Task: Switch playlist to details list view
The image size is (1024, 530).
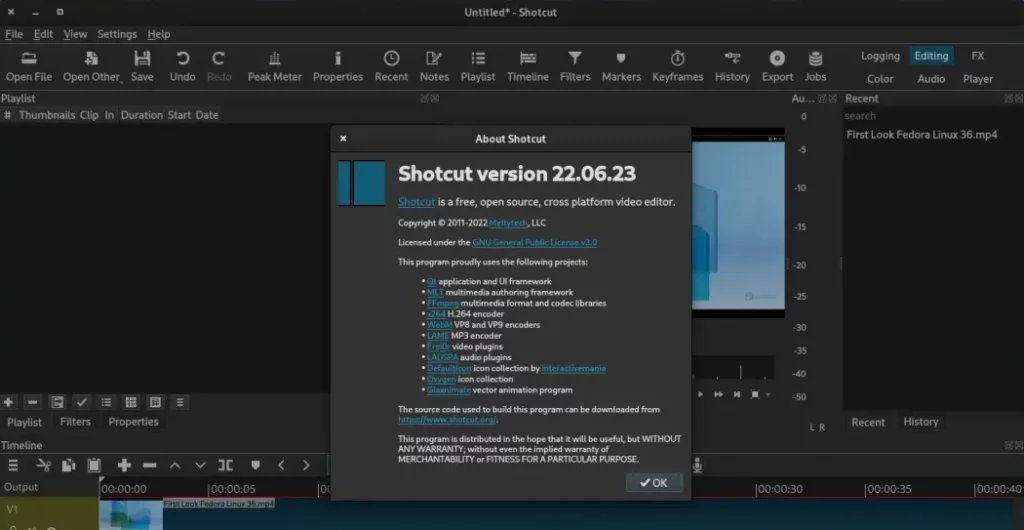Action: tap(106, 402)
